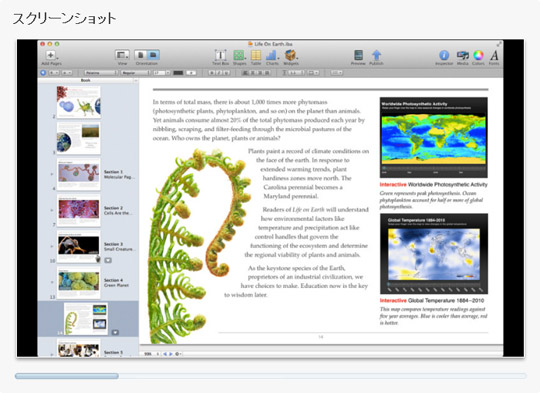The width and height of the screenshot is (540, 393).
Task: Select Section 5 label in sidebar
Action: point(113,352)
